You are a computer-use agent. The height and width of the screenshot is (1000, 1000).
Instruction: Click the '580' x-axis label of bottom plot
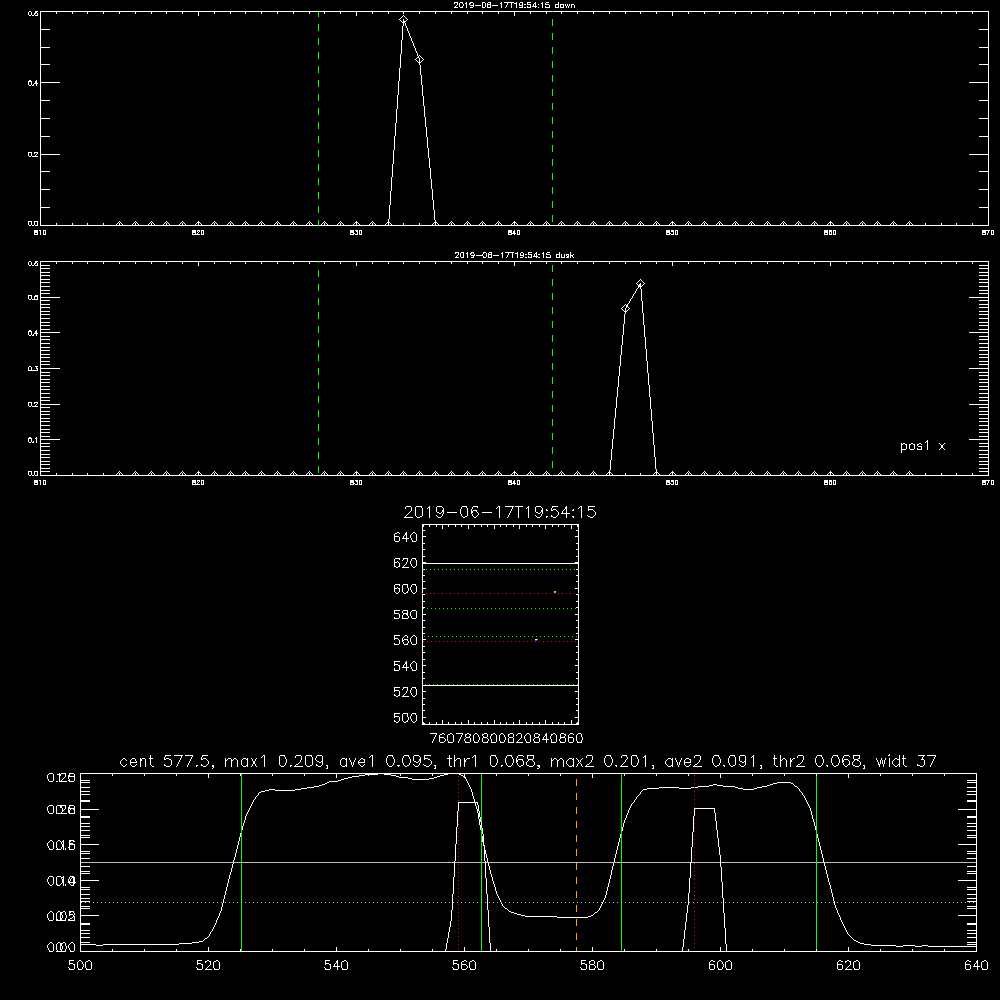tap(592, 966)
